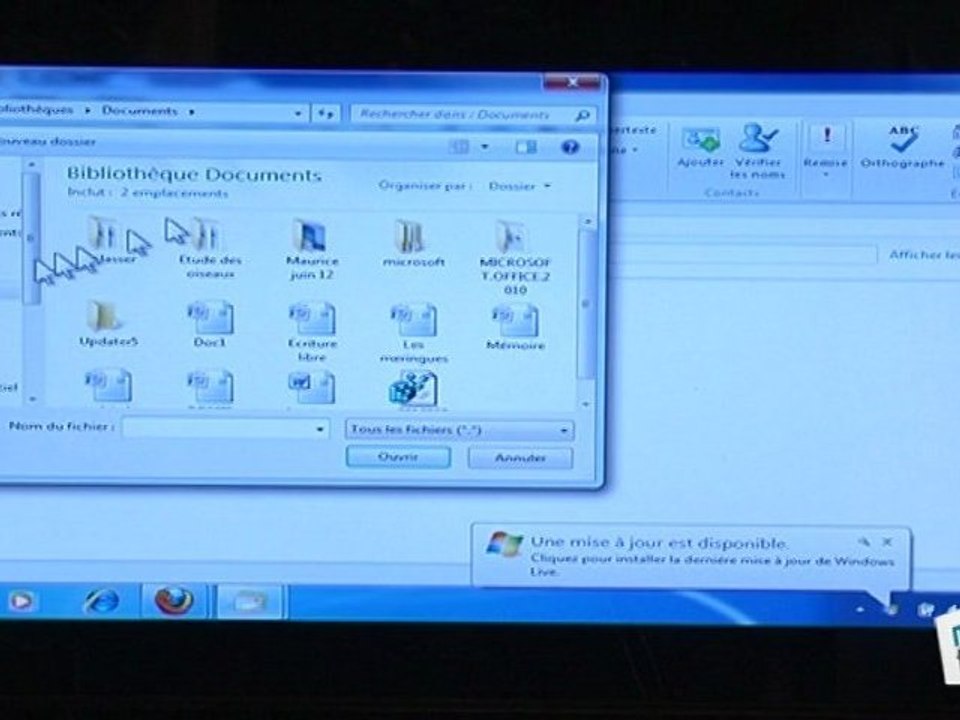
Task: Open Internet Explorer from the taskbar
Action: 102,601
